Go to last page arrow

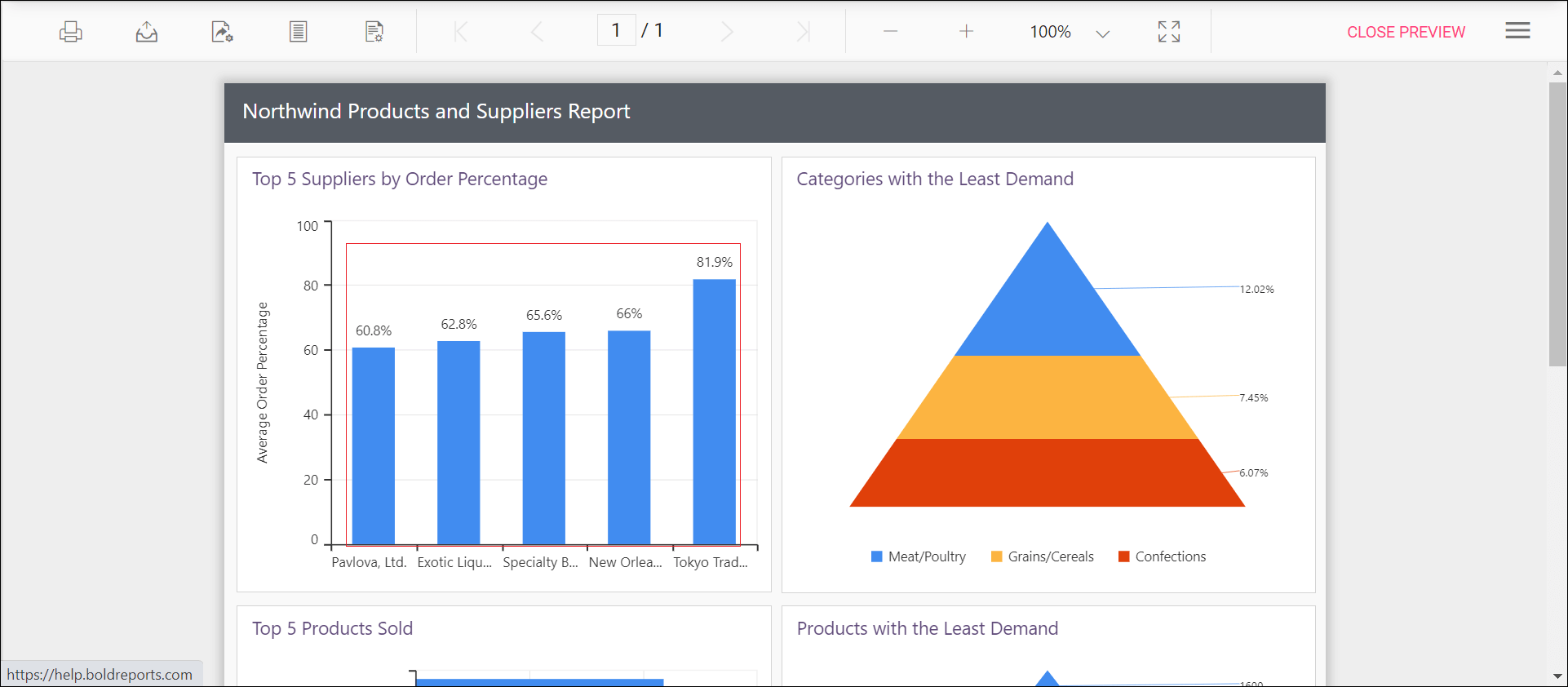pyautogui.click(x=803, y=32)
